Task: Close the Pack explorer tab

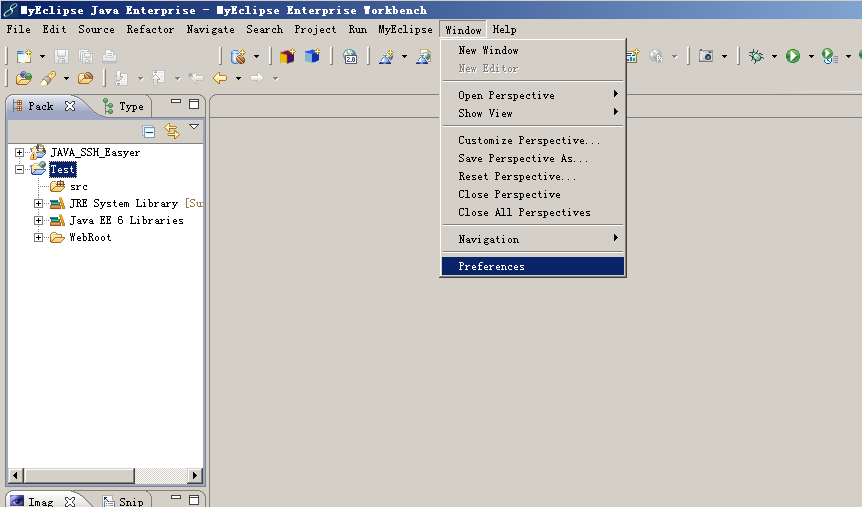Action: (70, 106)
